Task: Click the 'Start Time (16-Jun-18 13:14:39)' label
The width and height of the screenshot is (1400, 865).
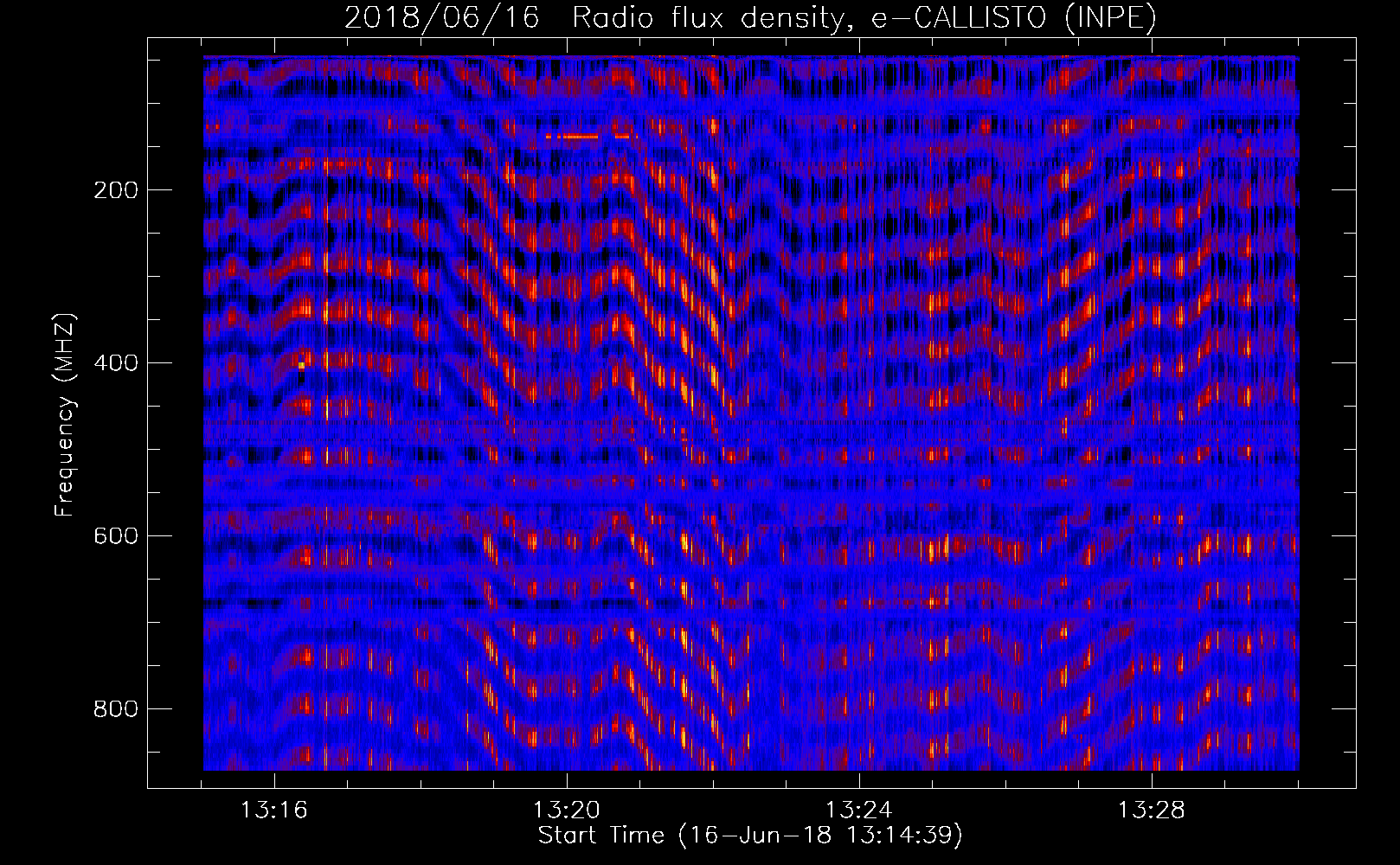Action: click(750, 836)
